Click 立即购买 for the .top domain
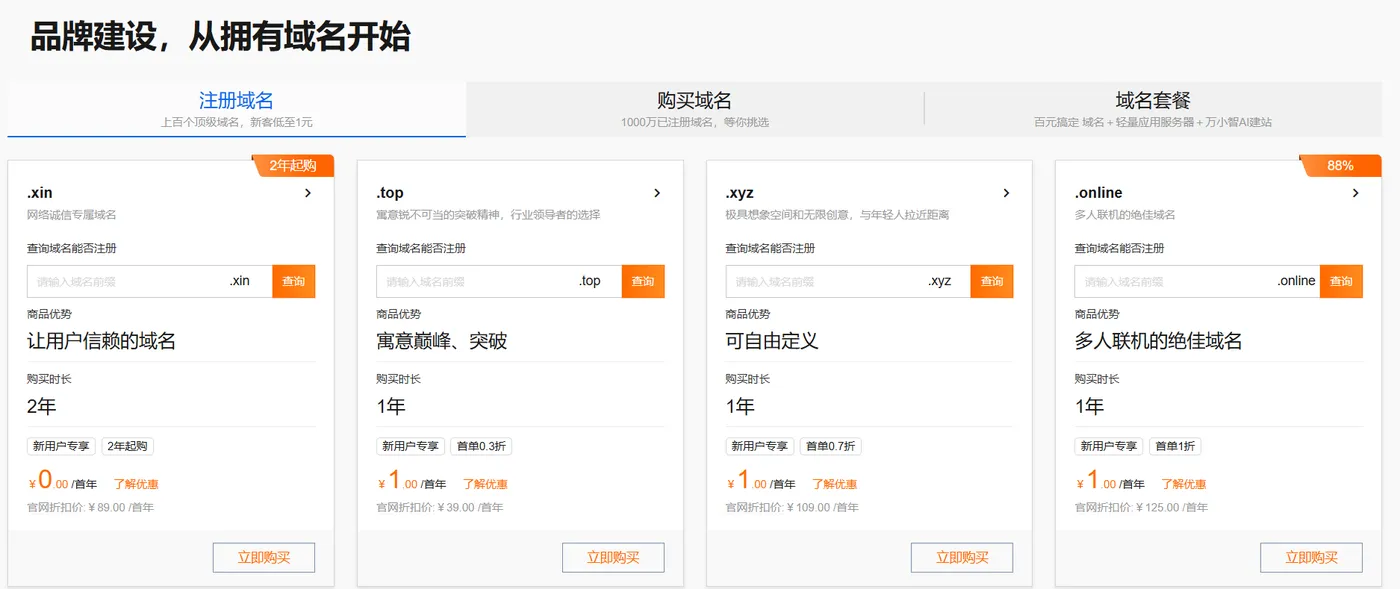 coord(613,557)
